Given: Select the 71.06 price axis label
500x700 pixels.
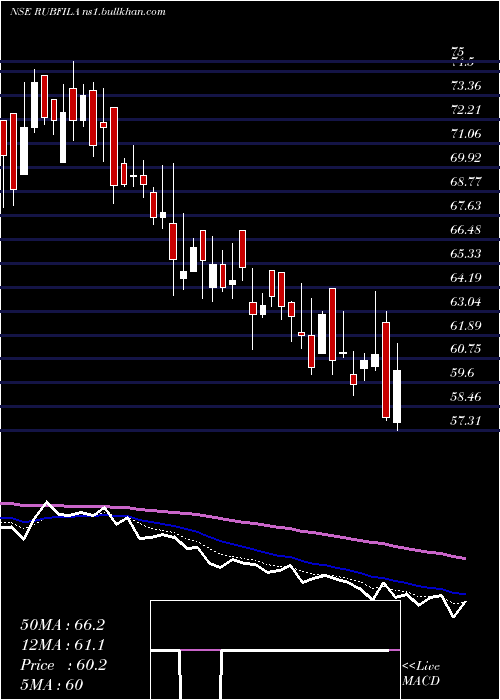Looking at the screenshot, I should pyautogui.click(x=466, y=134).
